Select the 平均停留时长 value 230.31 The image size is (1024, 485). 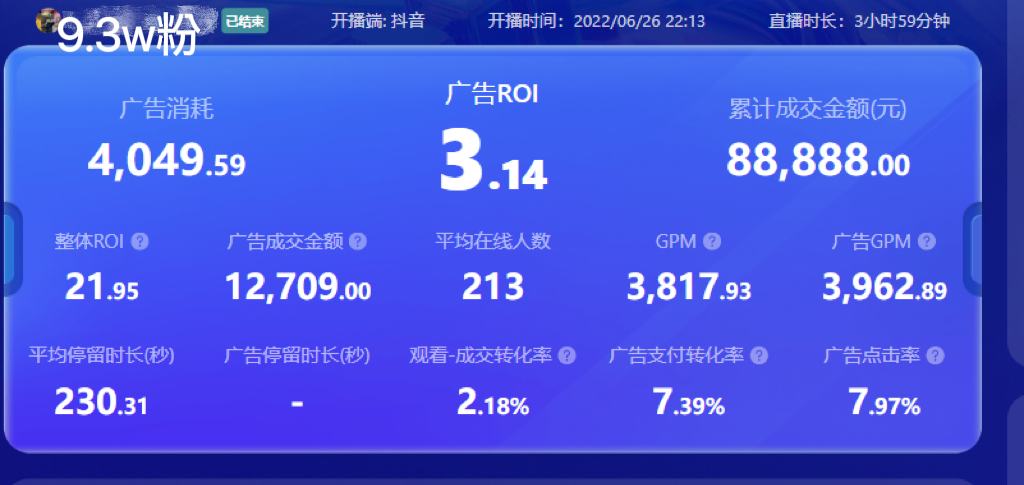(x=101, y=402)
